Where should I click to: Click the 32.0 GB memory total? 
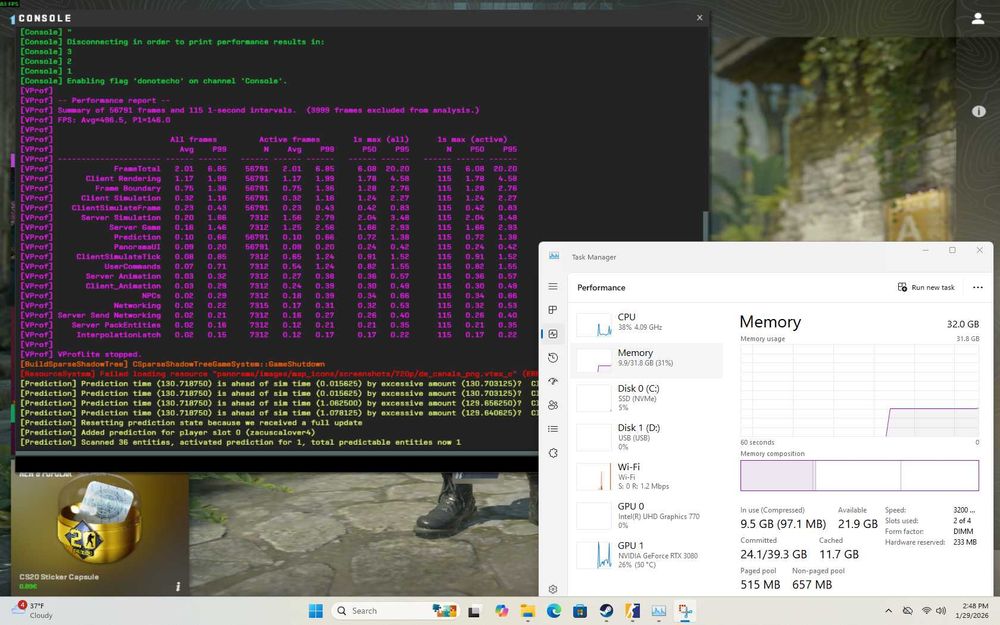pyautogui.click(x=962, y=324)
